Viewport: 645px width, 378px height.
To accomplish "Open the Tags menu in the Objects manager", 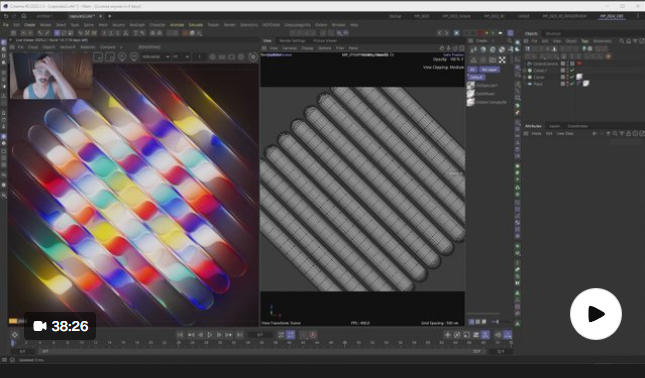I will (x=584, y=41).
